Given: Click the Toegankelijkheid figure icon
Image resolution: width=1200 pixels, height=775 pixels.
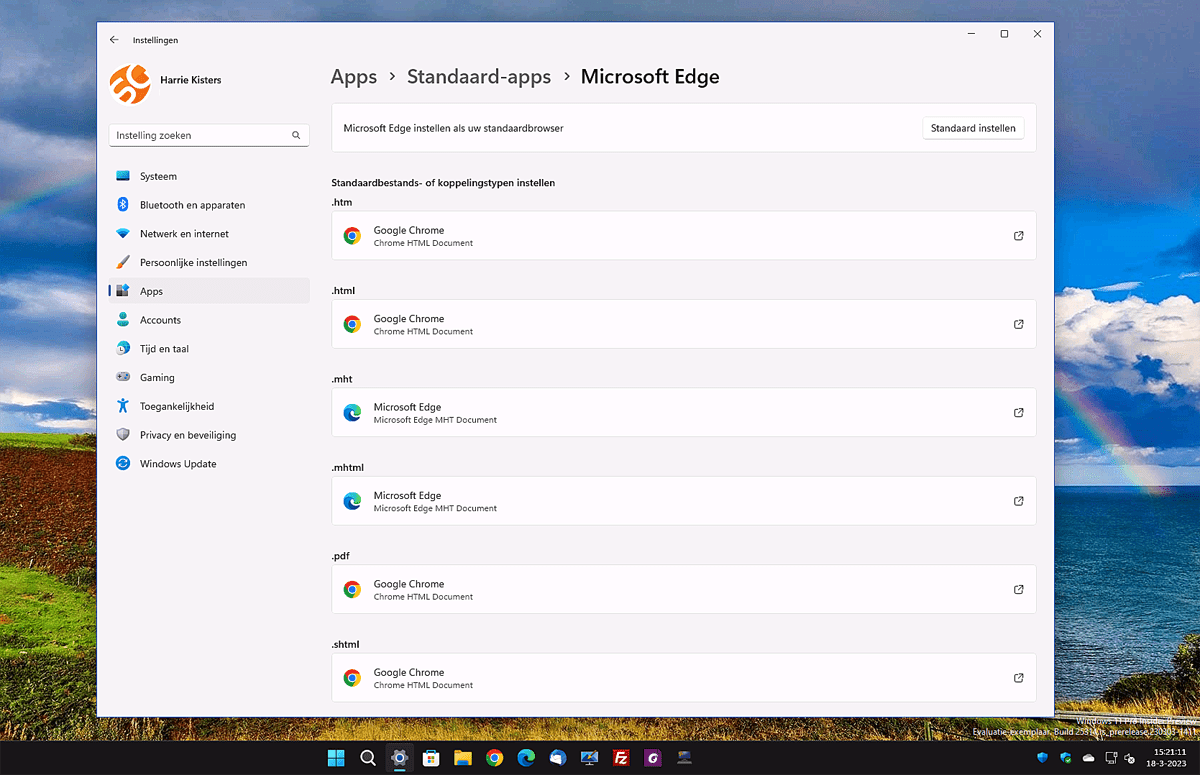Looking at the screenshot, I should tap(123, 406).
